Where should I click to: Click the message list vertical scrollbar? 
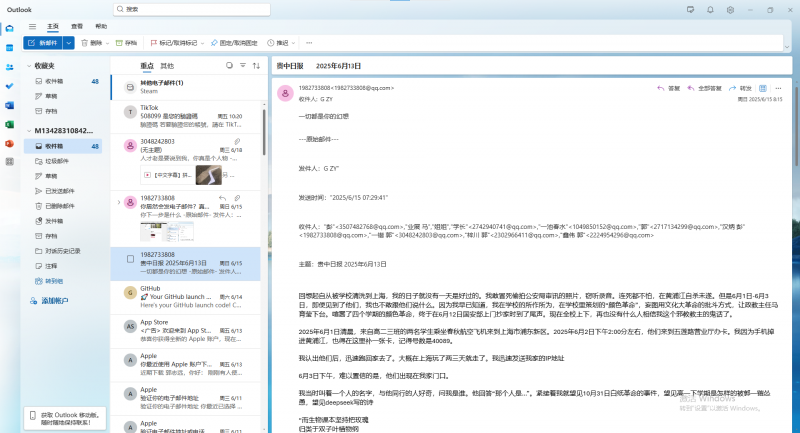click(x=264, y=133)
